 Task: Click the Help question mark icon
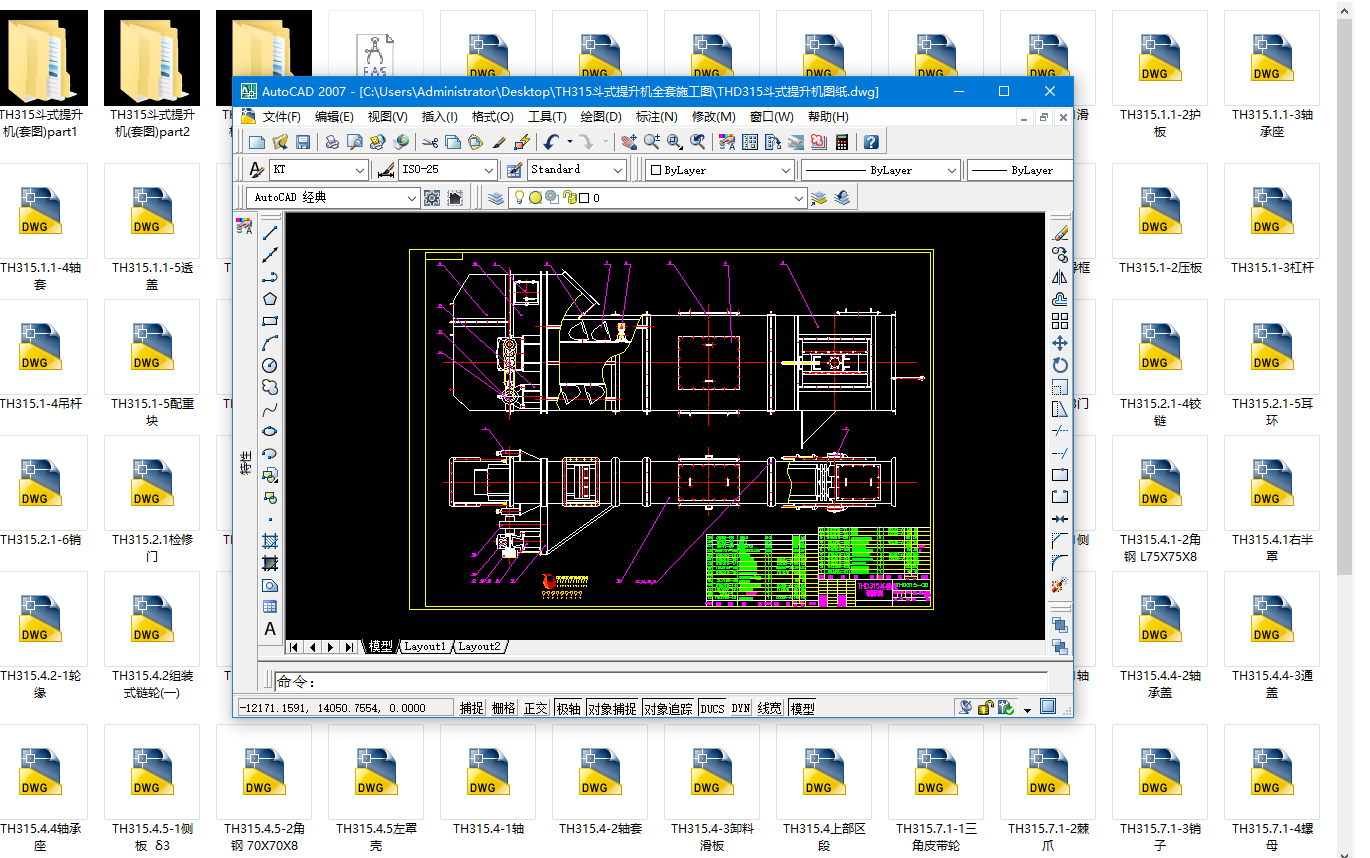pyautogui.click(x=871, y=142)
